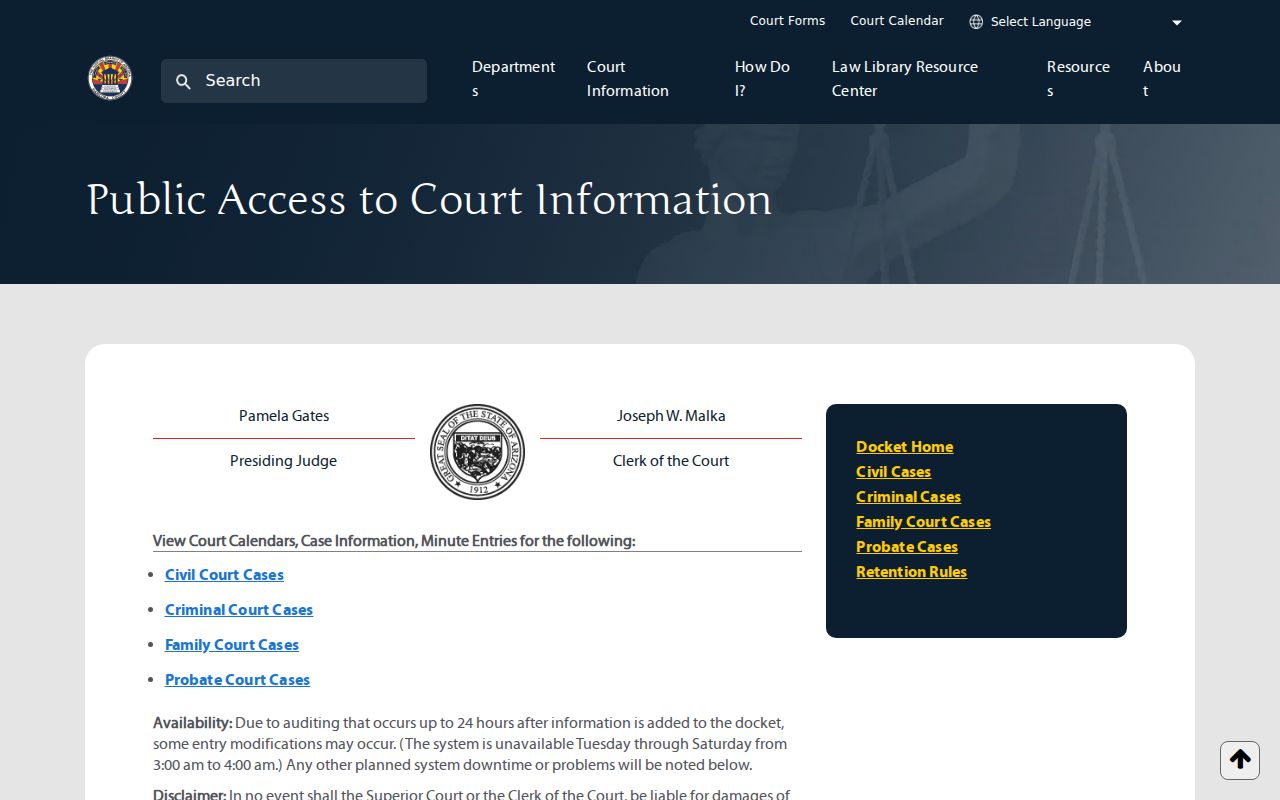Open the Select Language dropdown arrow
The height and width of the screenshot is (800, 1280).
click(1177, 23)
